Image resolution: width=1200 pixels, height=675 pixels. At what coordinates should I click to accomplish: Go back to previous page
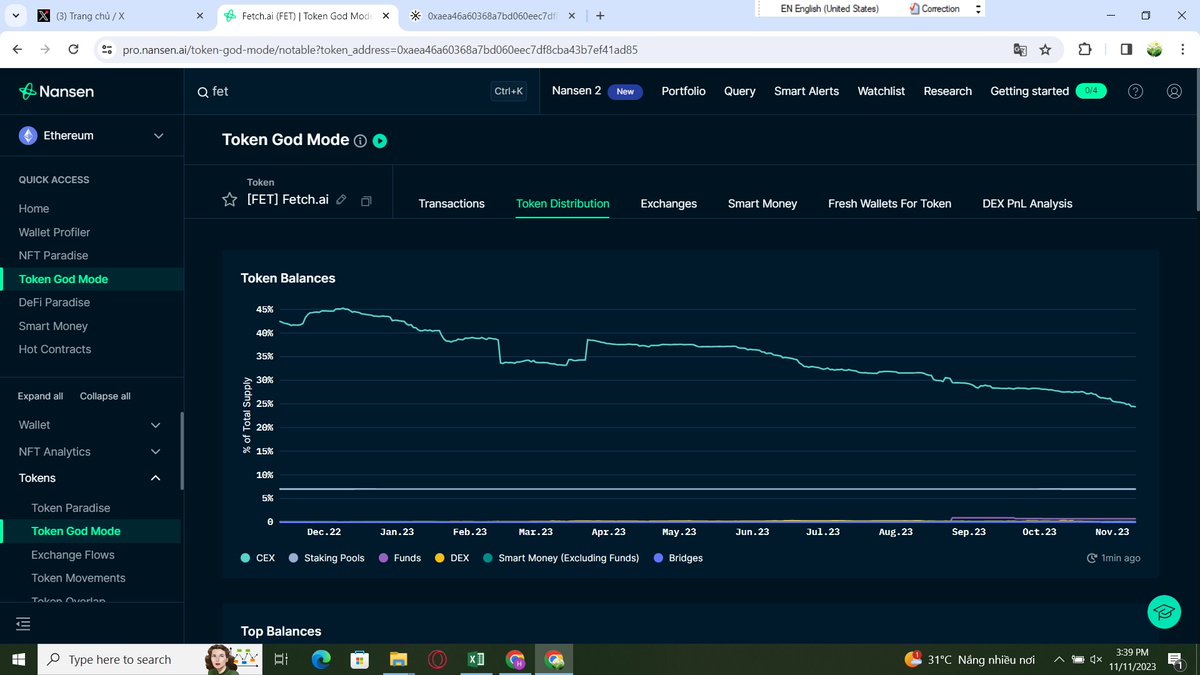[x=18, y=49]
